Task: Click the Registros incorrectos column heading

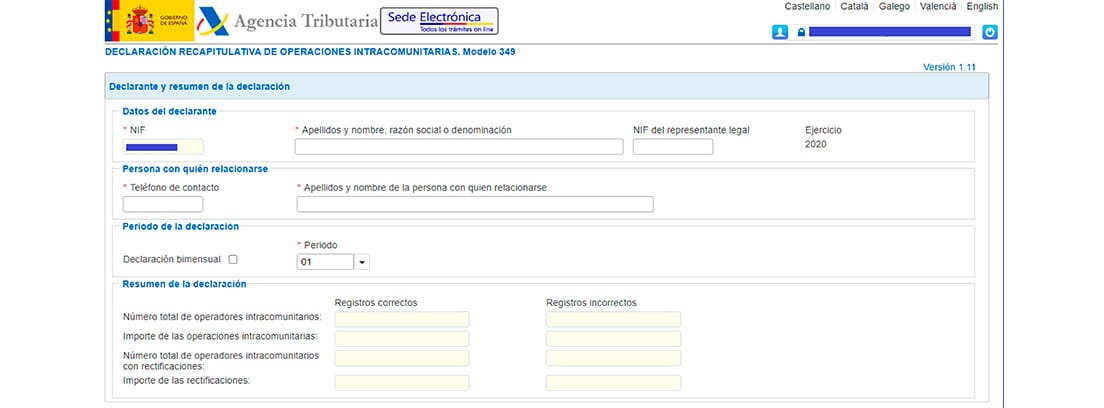Action: click(x=591, y=302)
